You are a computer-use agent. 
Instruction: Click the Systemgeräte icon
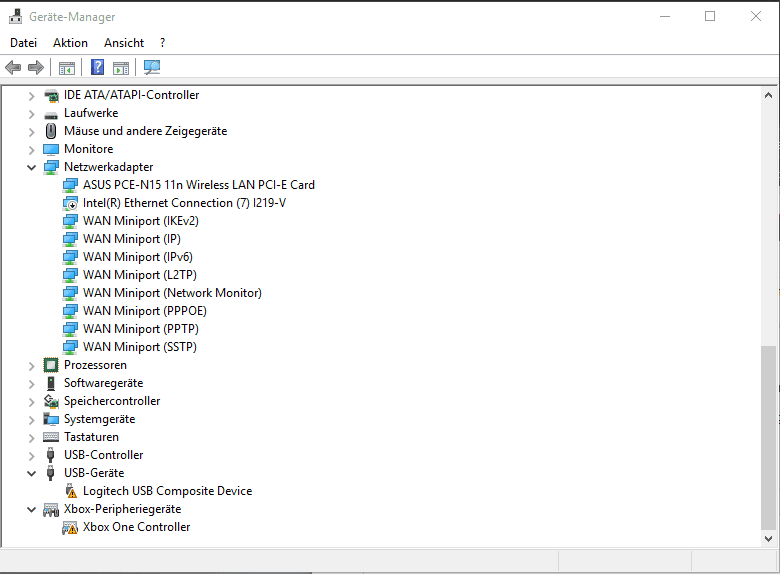(x=51, y=419)
